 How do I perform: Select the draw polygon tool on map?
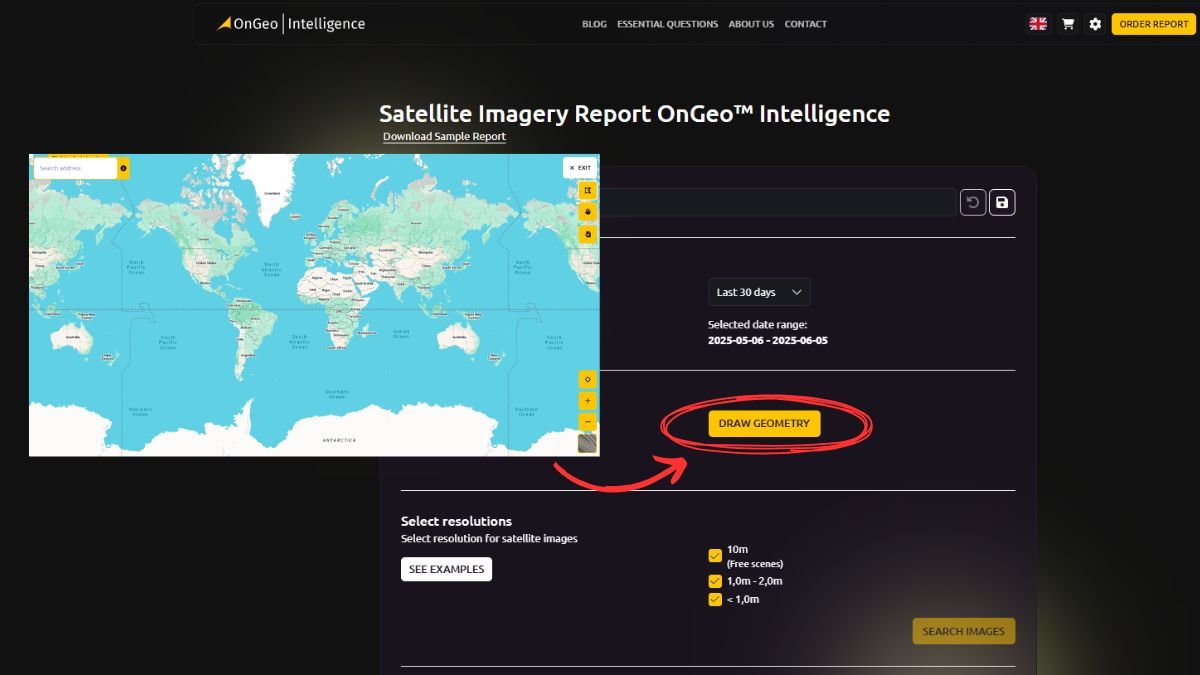click(588, 190)
